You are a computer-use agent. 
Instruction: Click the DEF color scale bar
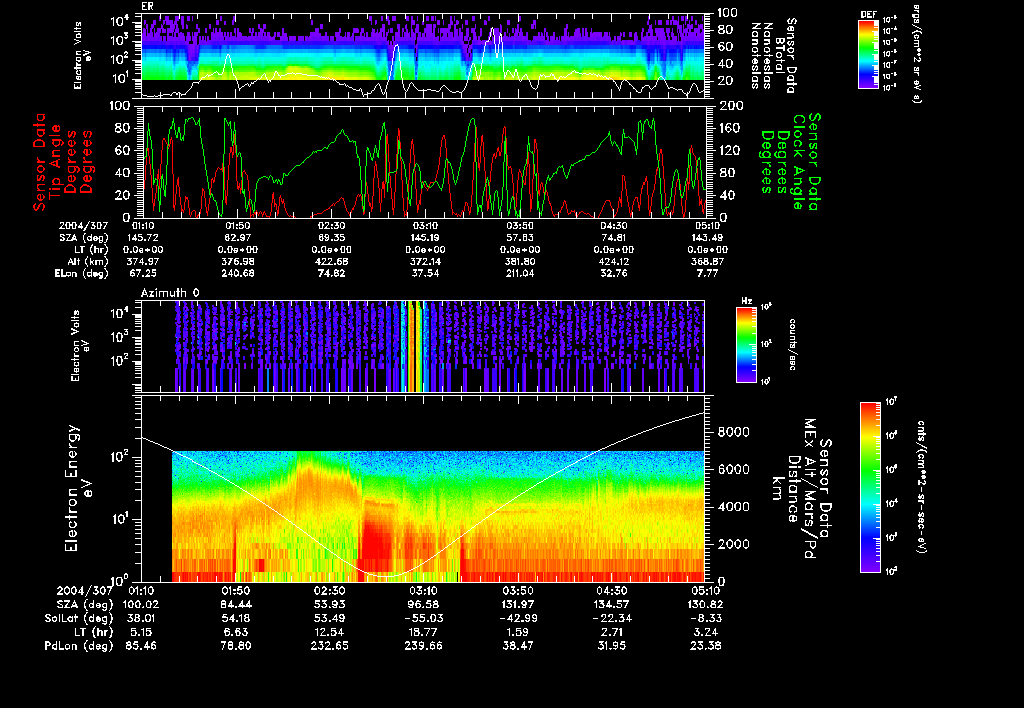click(x=868, y=54)
